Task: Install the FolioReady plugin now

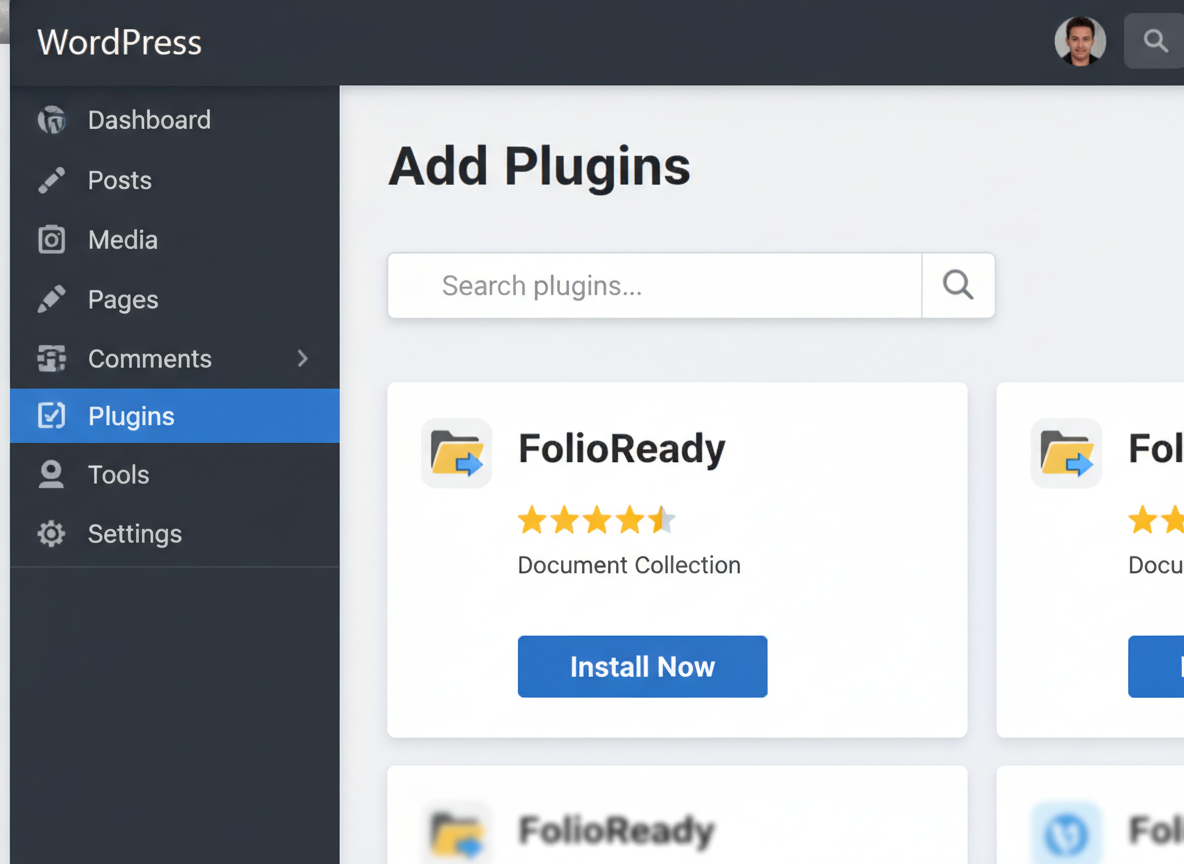Action: 643,666
